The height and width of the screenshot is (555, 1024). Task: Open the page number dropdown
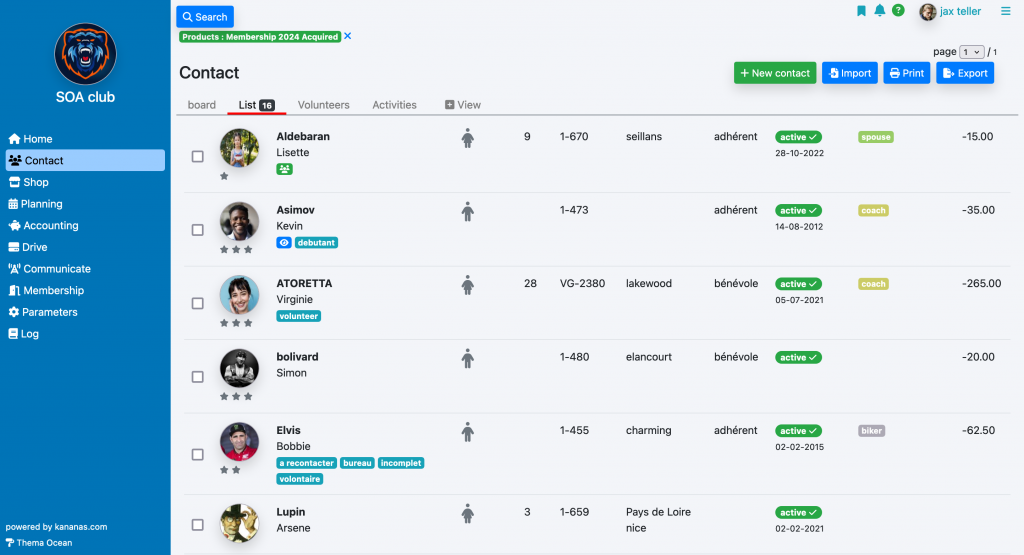tap(971, 52)
